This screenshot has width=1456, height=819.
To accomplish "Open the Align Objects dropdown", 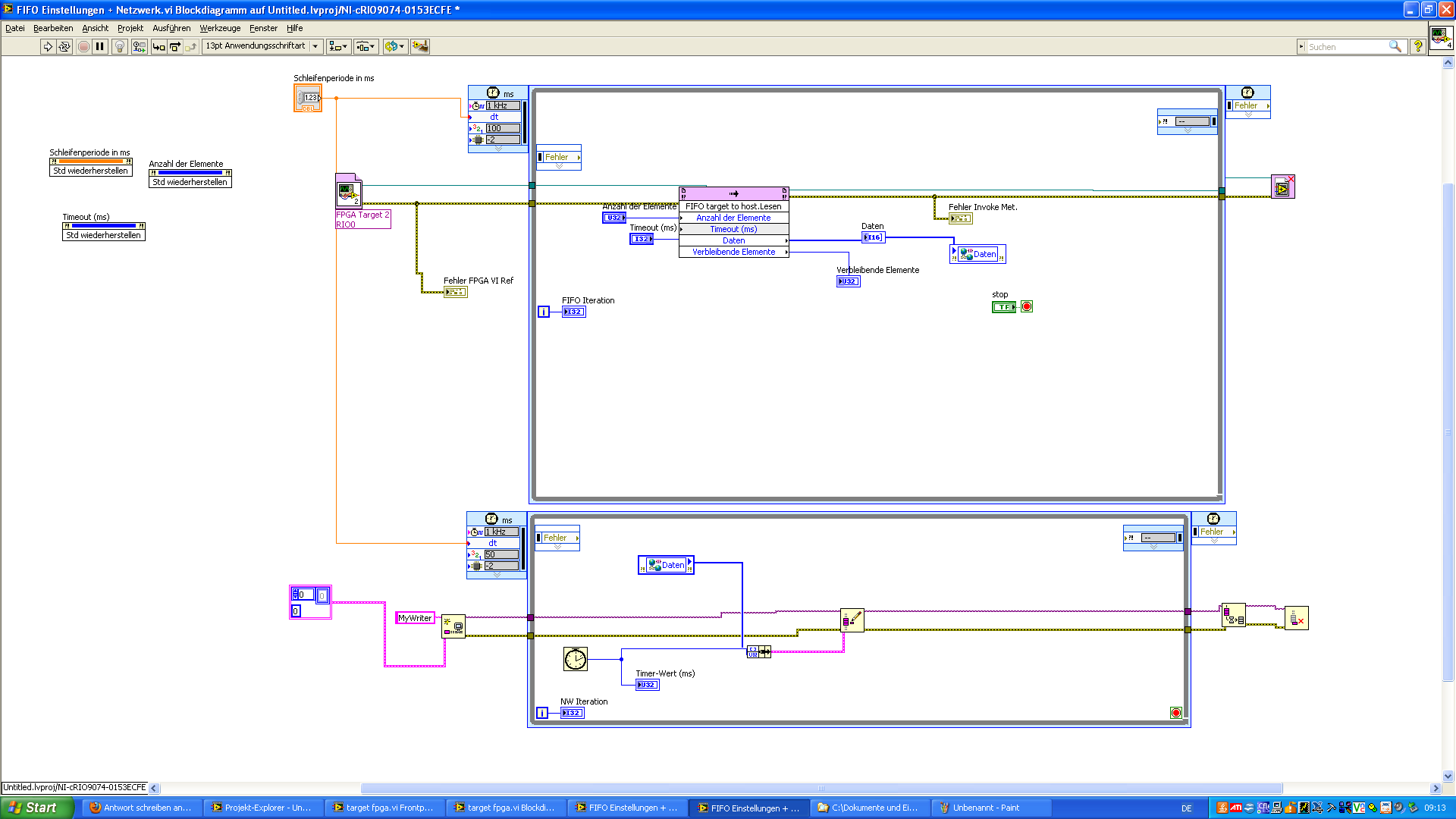I will (338, 47).
